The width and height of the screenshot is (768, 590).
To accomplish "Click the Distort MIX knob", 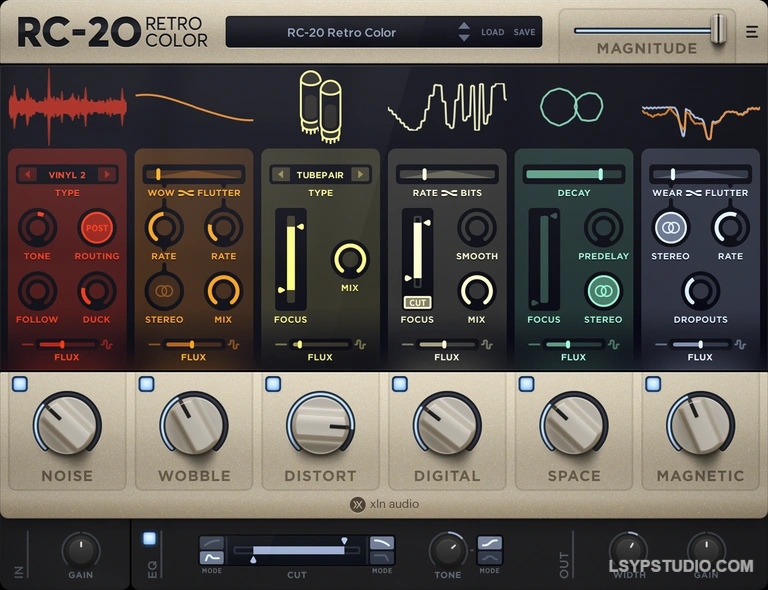I will pyautogui.click(x=350, y=260).
